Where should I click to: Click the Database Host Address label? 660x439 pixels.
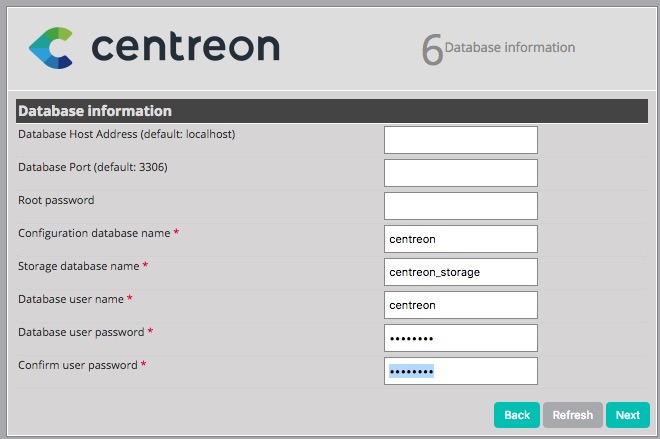(x=127, y=134)
